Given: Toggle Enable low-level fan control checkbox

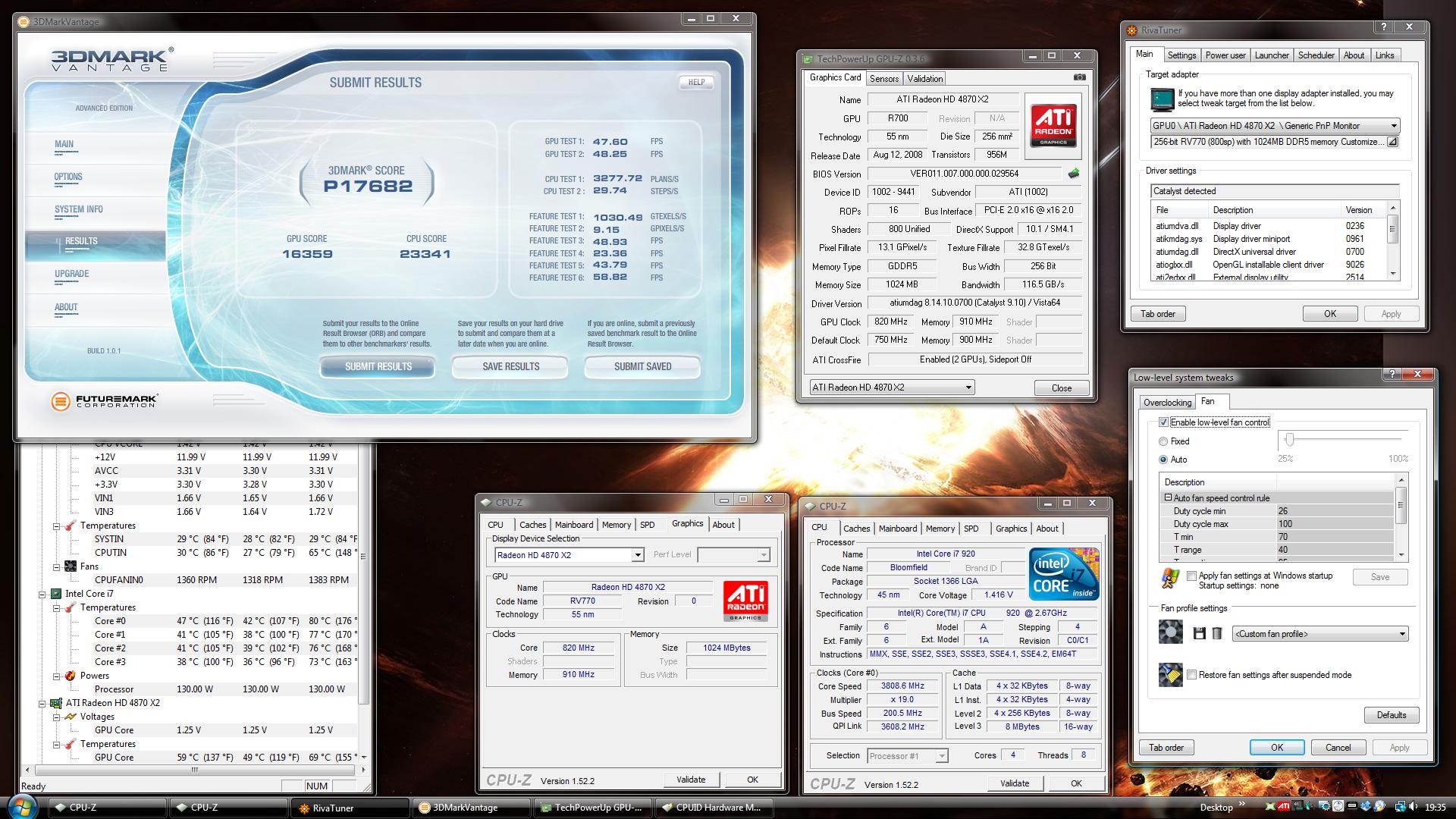Looking at the screenshot, I should point(1164,422).
